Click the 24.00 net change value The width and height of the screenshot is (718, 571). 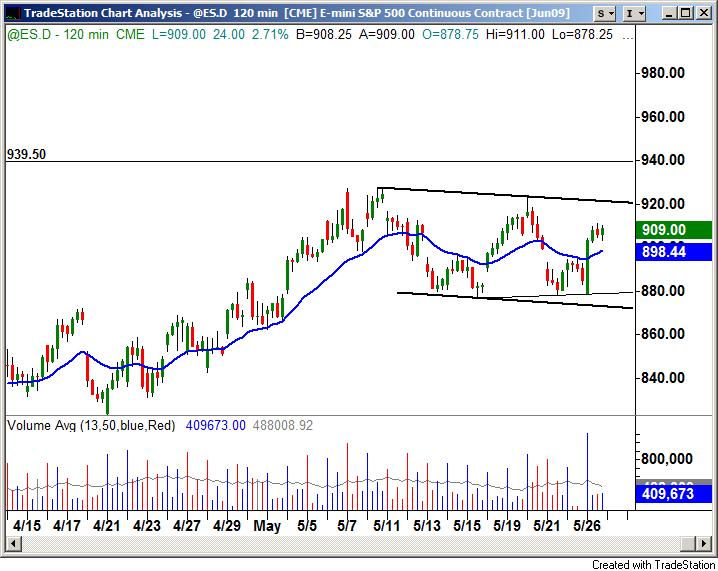click(228, 34)
